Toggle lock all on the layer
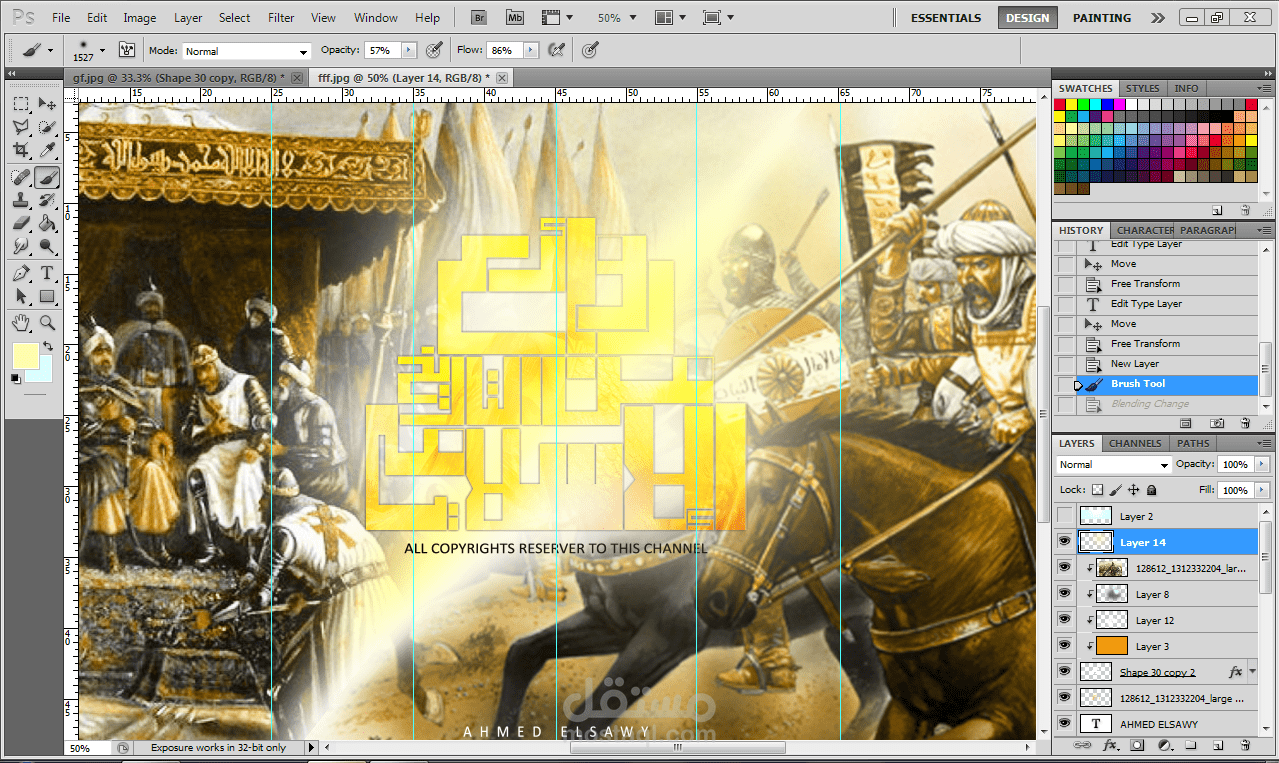1279x763 pixels. point(1151,490)
